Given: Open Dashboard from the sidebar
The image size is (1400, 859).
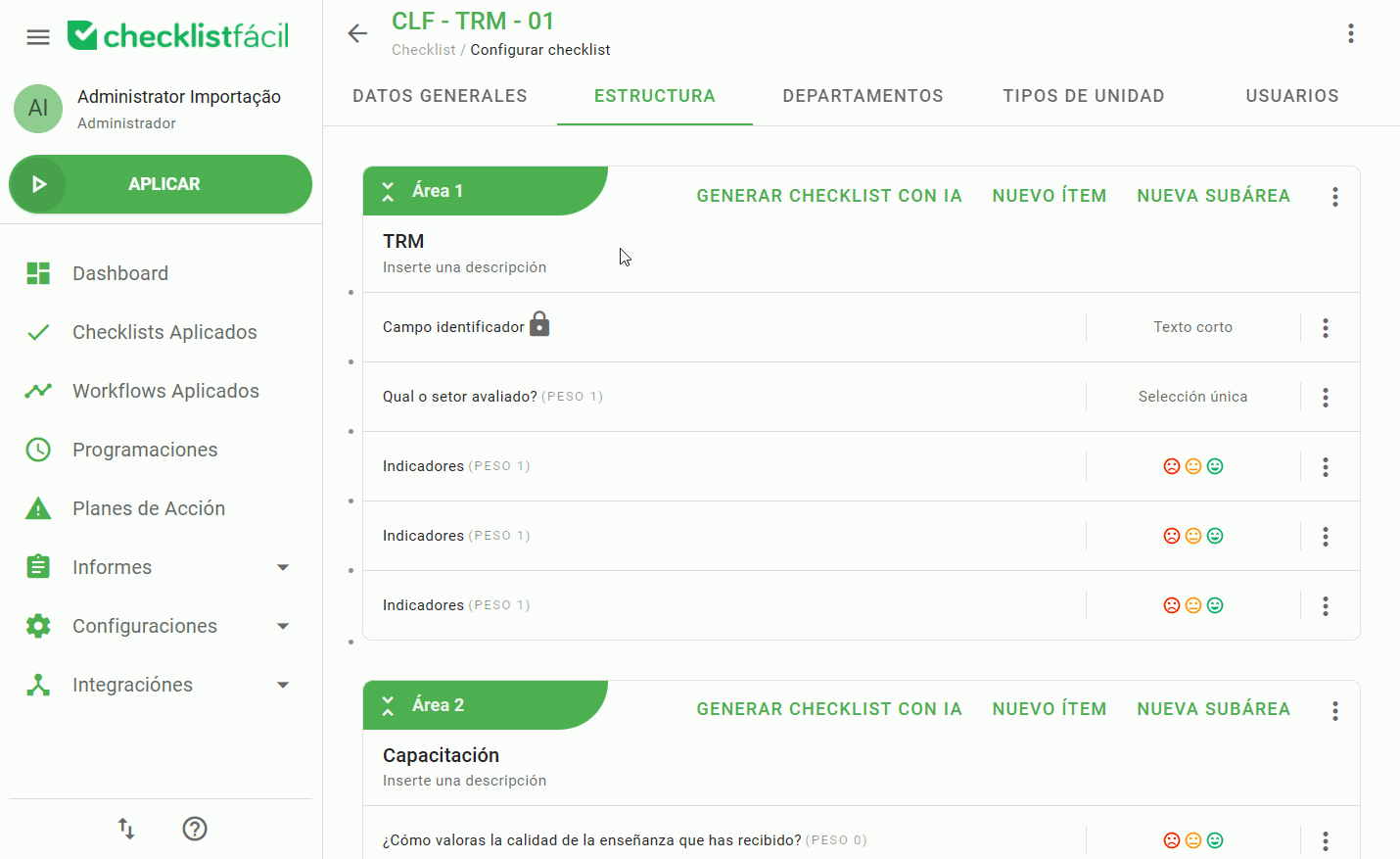Looking at the screenshot, I should tap(120, 273).
